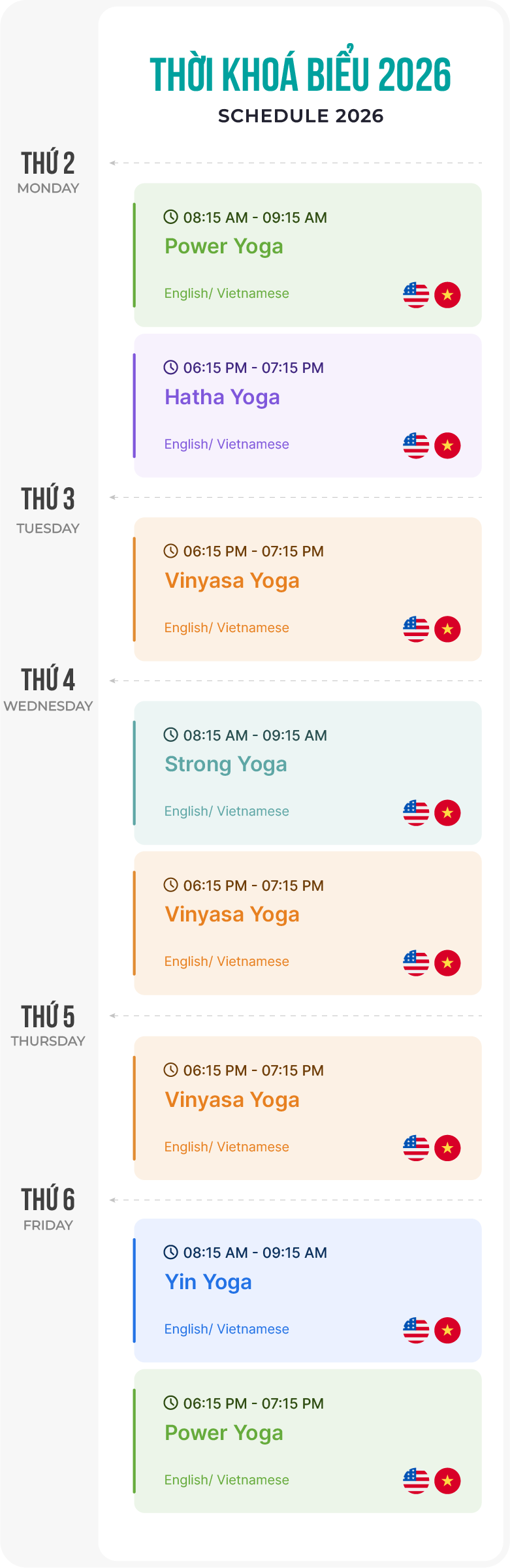This screenshot has height=1568, width=510.
Task: Open the Strong Yoga class title
Action: pyautogui.click(x=225, y=764)
